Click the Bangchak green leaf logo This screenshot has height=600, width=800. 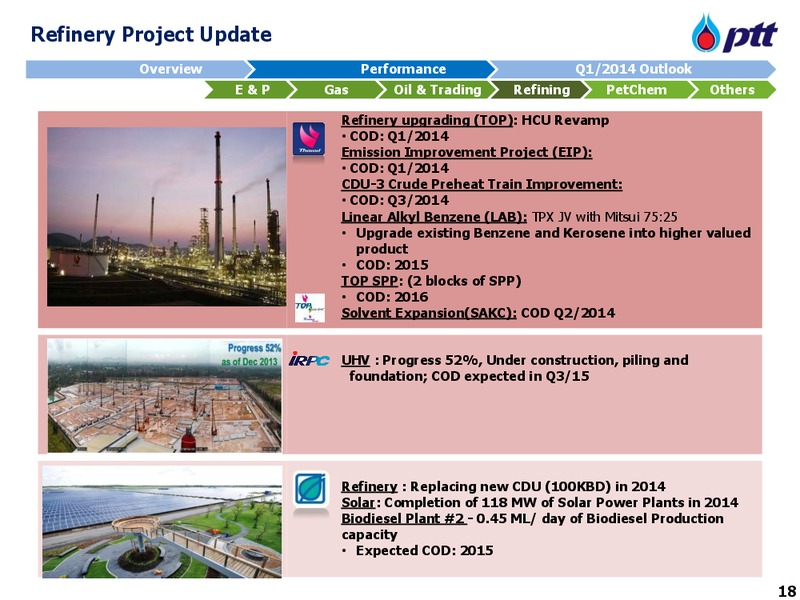click(x=311, y=489)
